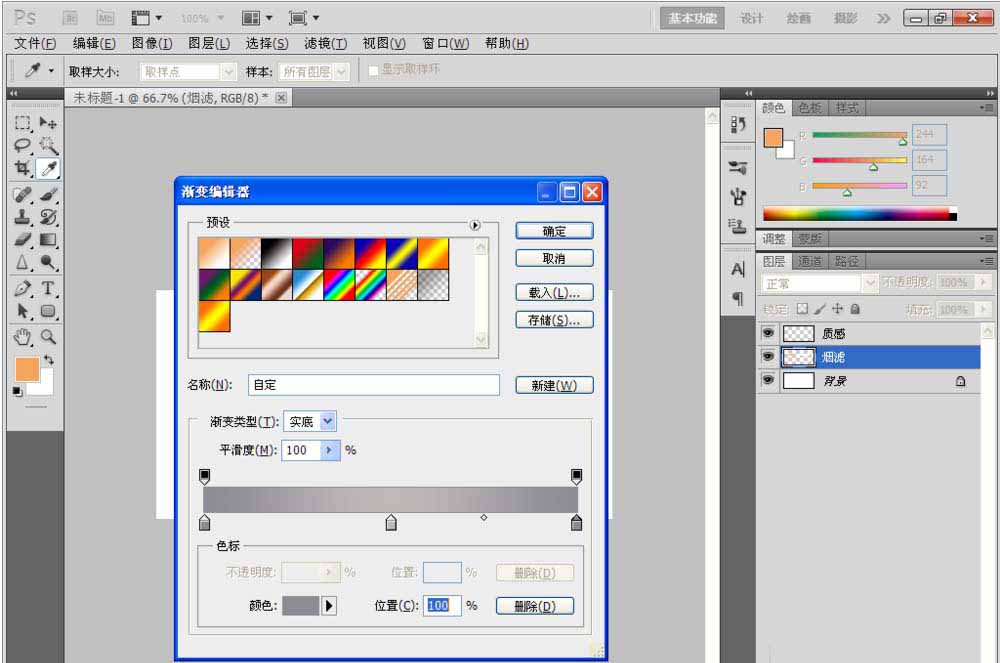
Task: Click color stop 颜色 swatch
Action: point(300,606)
